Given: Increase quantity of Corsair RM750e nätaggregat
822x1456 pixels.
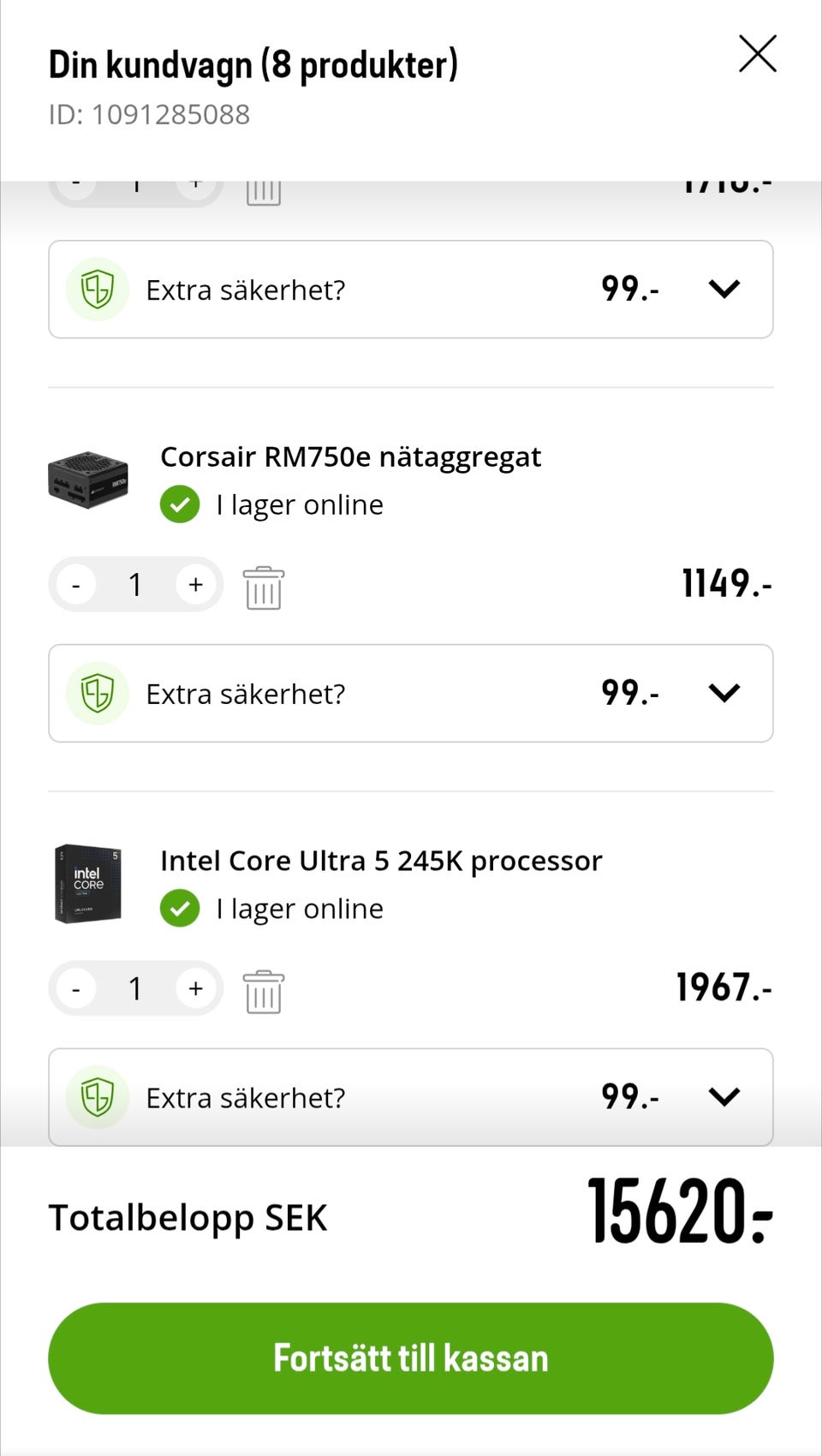Looking at the screenshot, I should [x=196, y=584].
